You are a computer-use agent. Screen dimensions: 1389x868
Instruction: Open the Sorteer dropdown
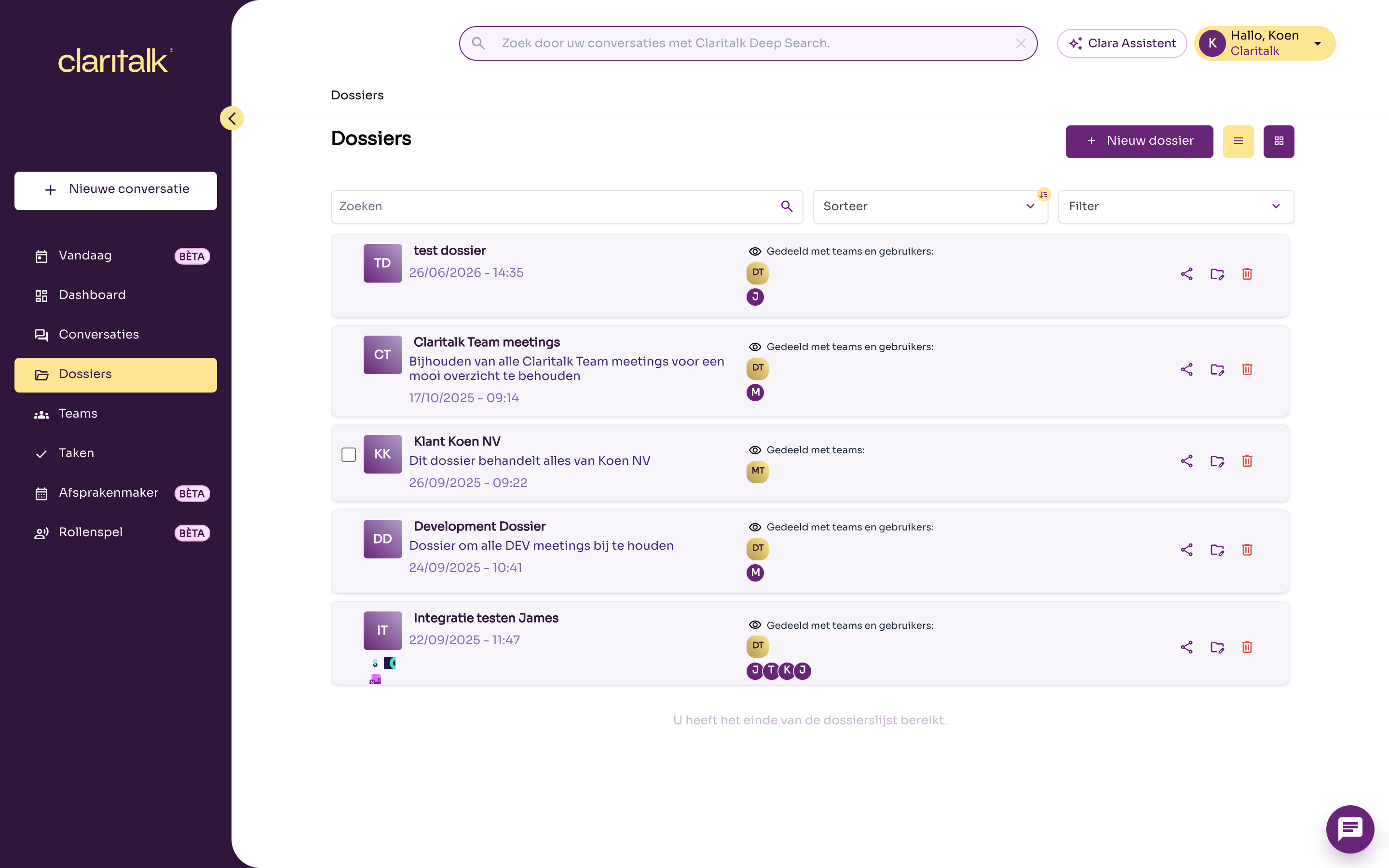click(930, 207)
